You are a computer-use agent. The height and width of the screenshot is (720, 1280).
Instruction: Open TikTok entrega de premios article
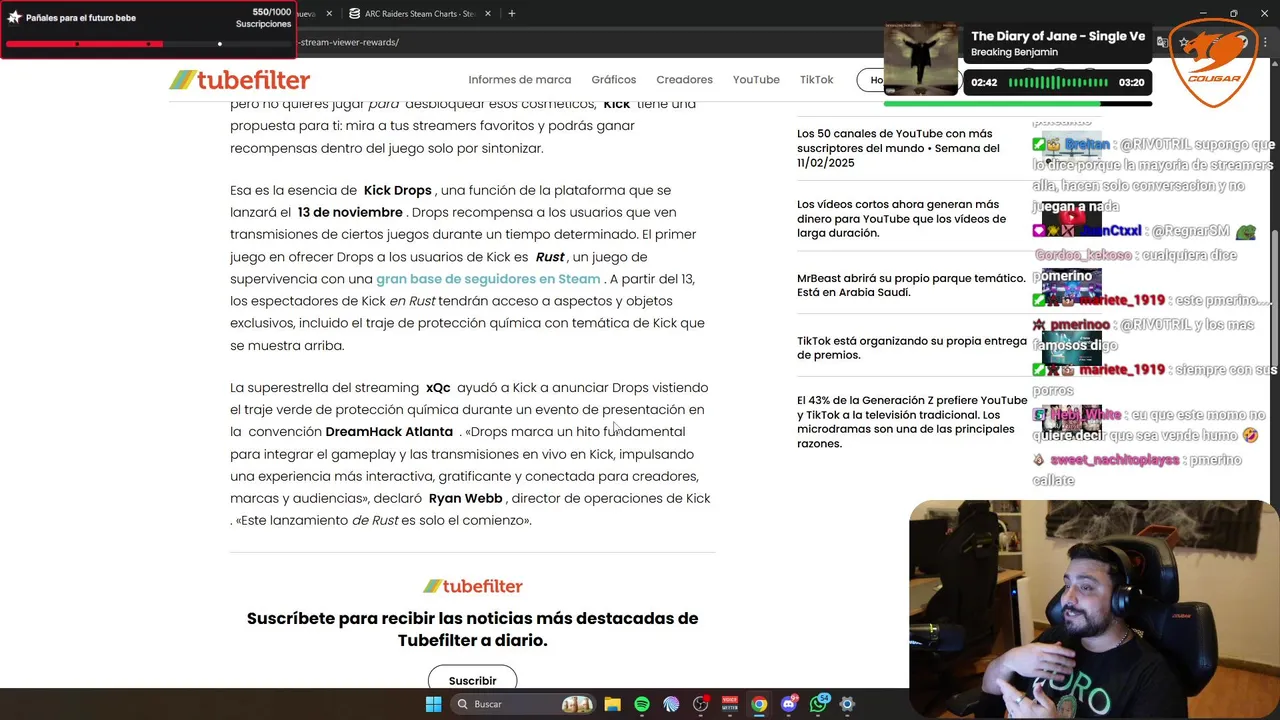click(x=911, y=348)
